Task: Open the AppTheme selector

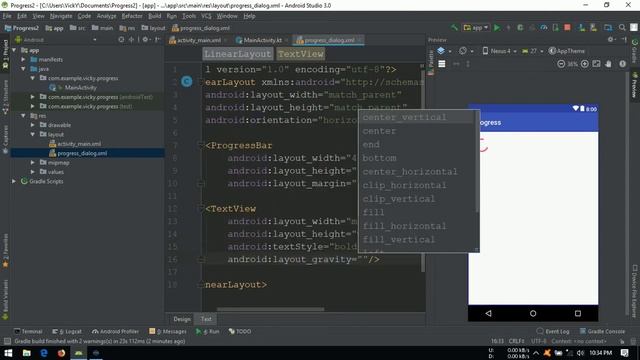Action: [567, 51]
